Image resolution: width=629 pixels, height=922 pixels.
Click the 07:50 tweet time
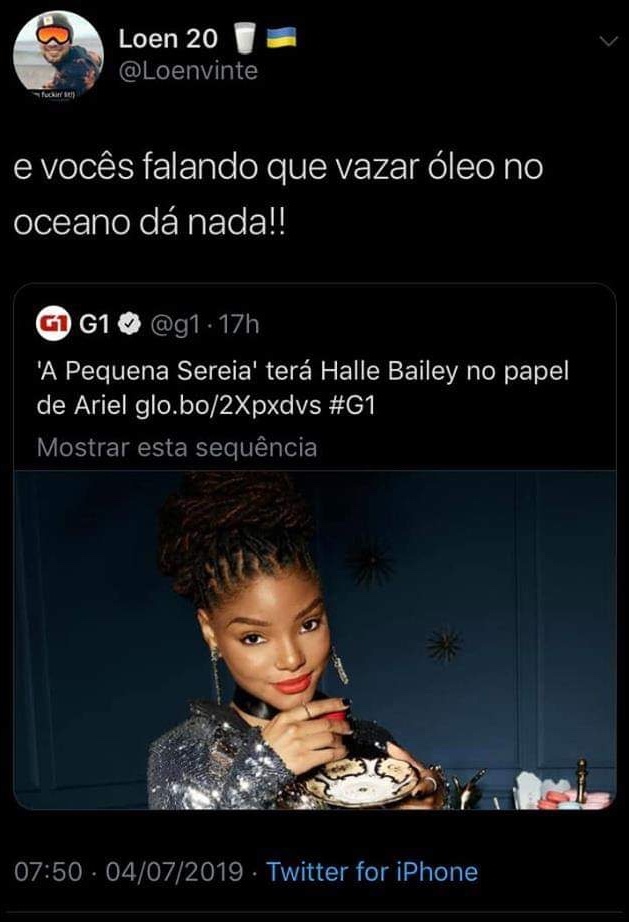tap(48, 871)
